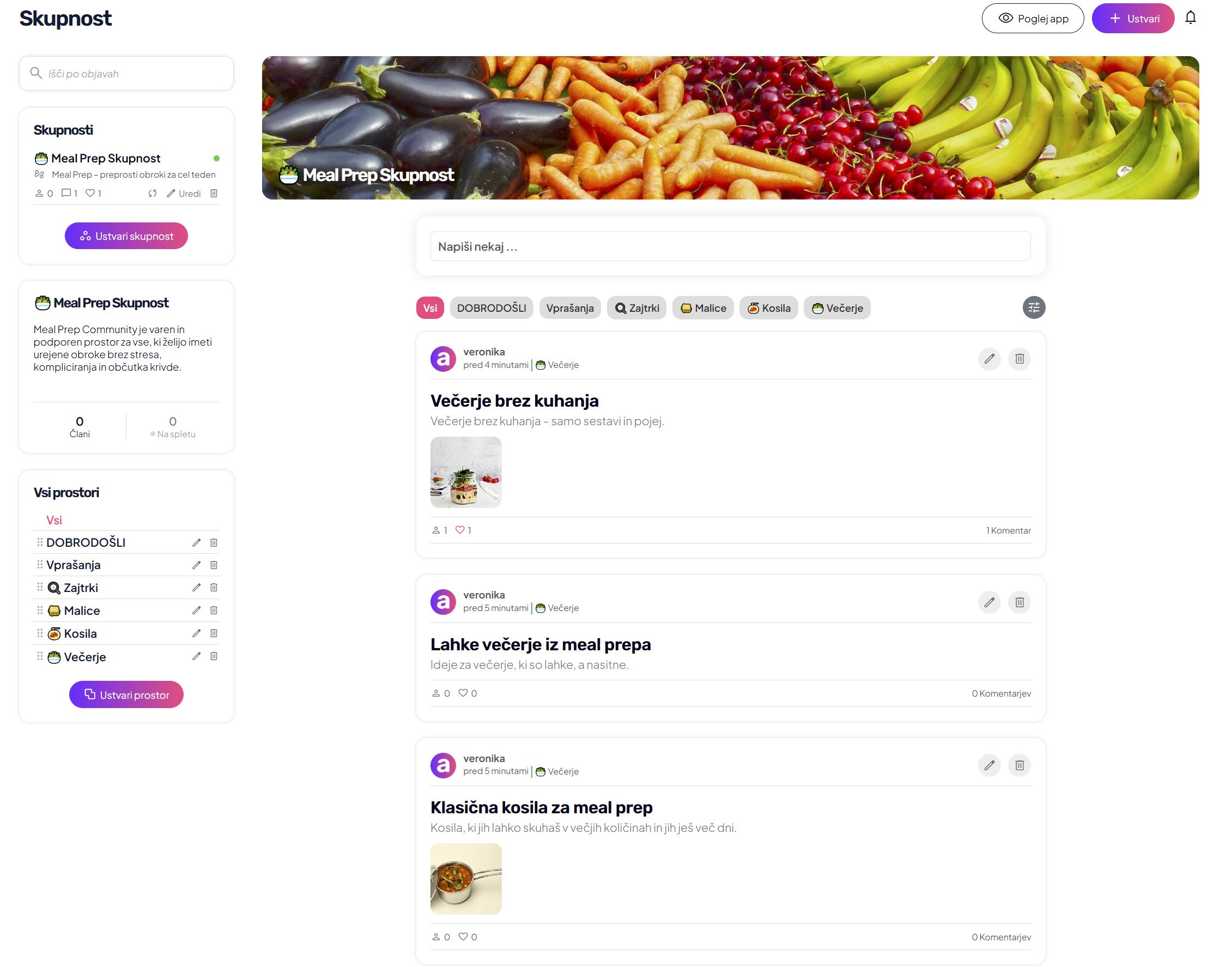This screenshot has width=1232, height=967.
Task: Edit the 'Večerje brez kuhanja' post
Action: 988,359
